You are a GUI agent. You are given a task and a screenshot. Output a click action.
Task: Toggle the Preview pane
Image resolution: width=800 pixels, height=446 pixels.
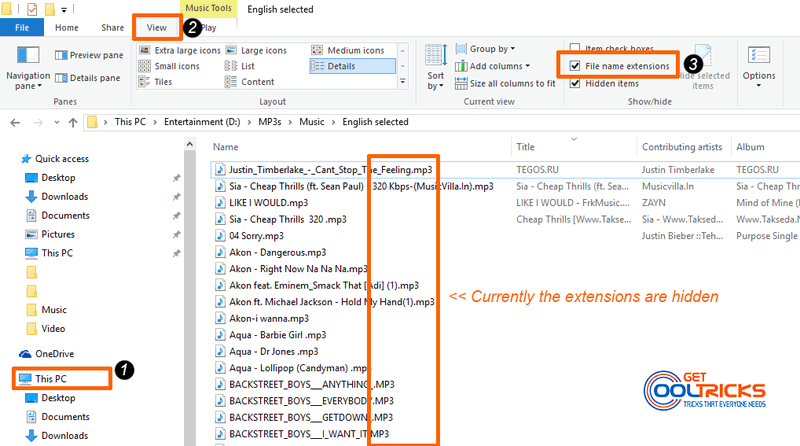click(x=89, y=55)
